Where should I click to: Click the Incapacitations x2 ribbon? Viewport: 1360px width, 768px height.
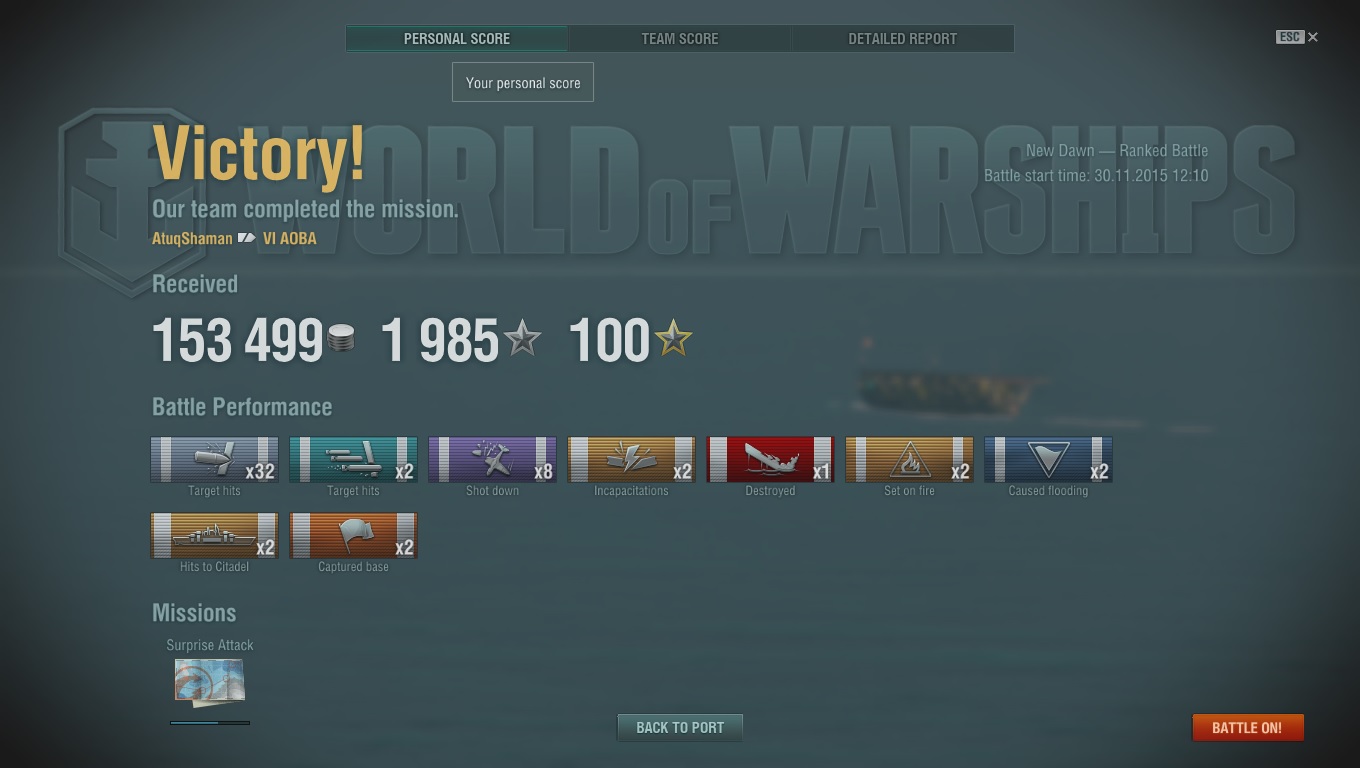pyautogui.click(x=631, y=460)
